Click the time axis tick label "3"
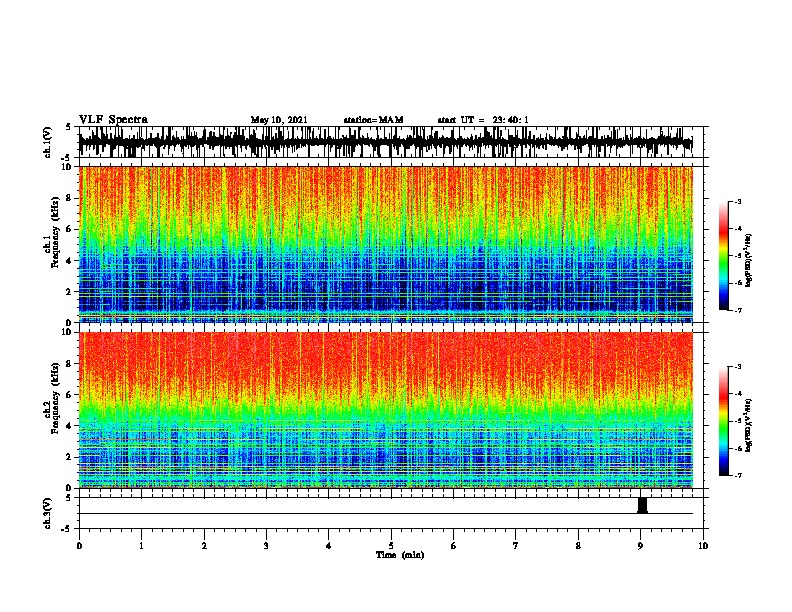This screenshot has height=612, width=792. point(266,545)
